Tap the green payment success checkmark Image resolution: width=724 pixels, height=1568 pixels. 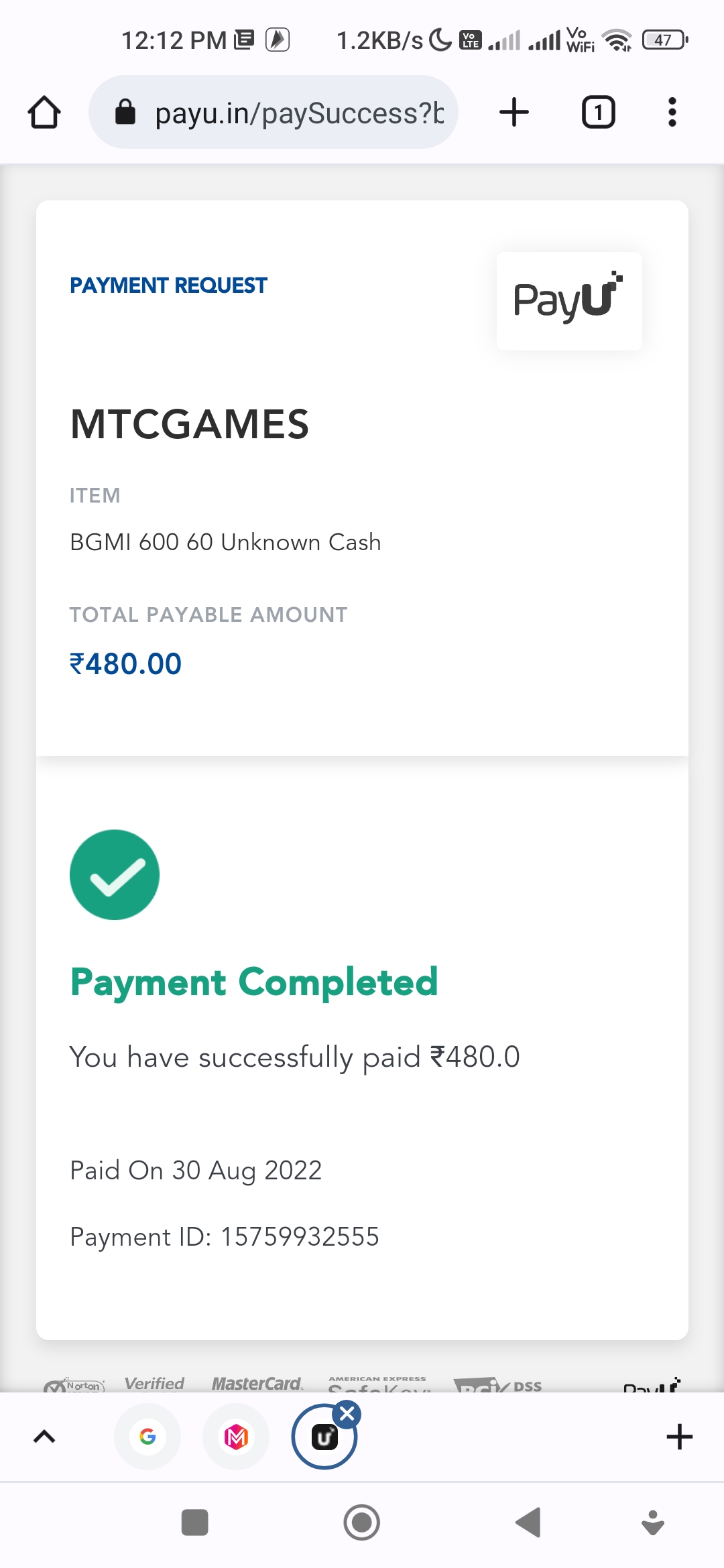click(115, 874)
